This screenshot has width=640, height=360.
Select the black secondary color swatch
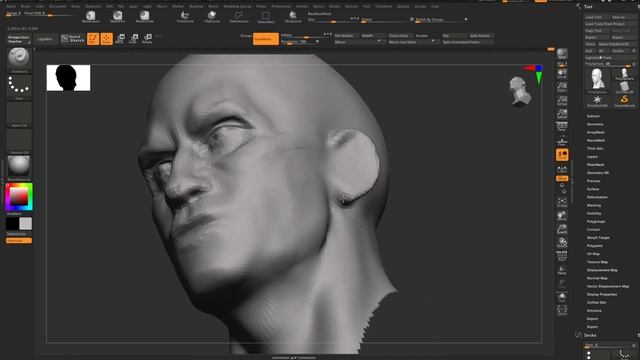(x=12, y=224)
